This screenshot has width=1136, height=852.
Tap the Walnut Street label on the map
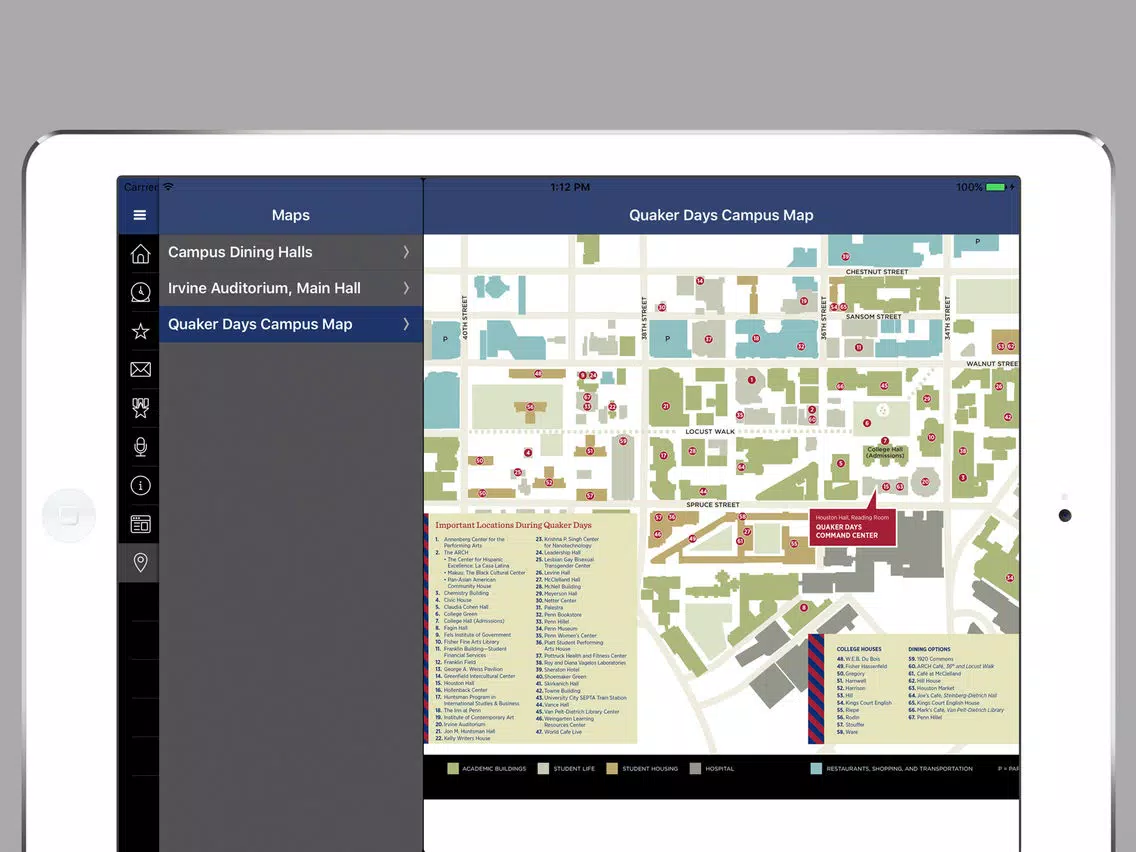[992, 364]
